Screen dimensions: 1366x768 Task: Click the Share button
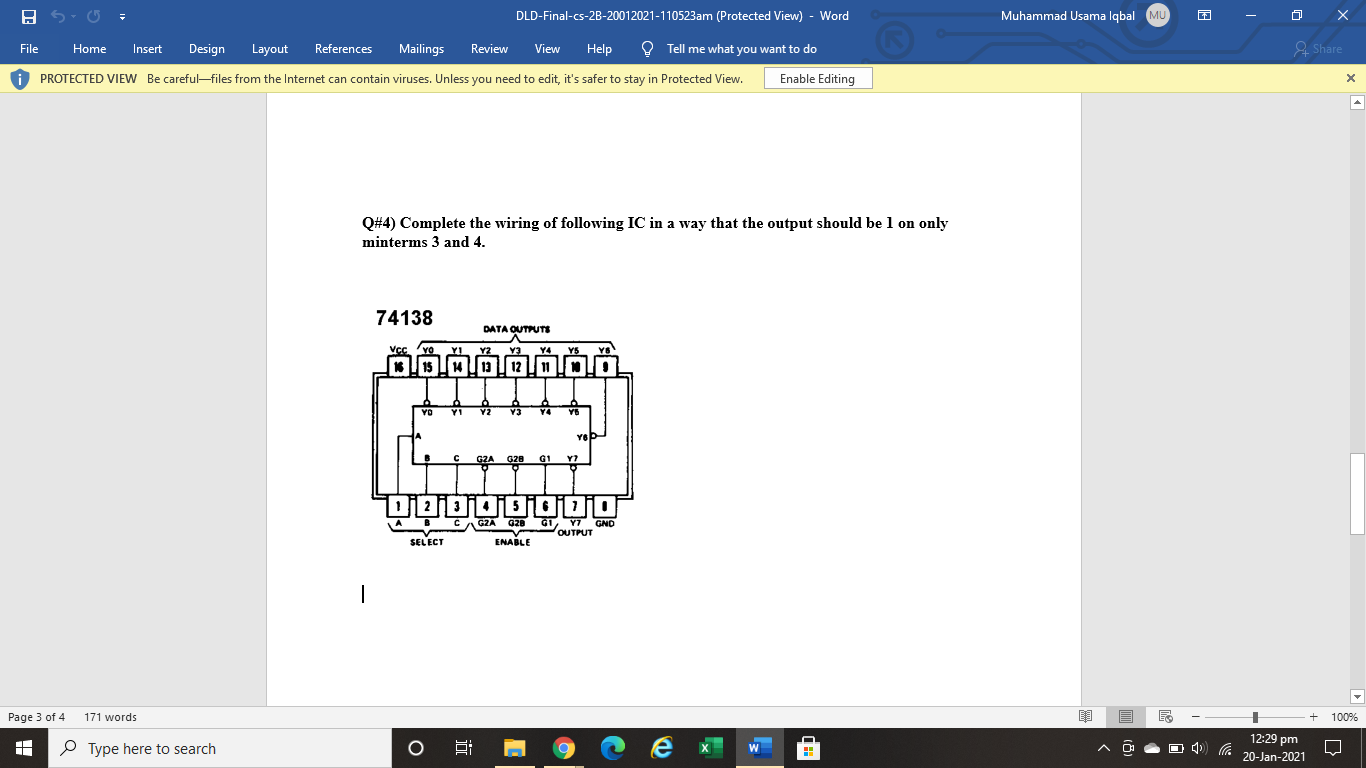(x=1319, y=48)
